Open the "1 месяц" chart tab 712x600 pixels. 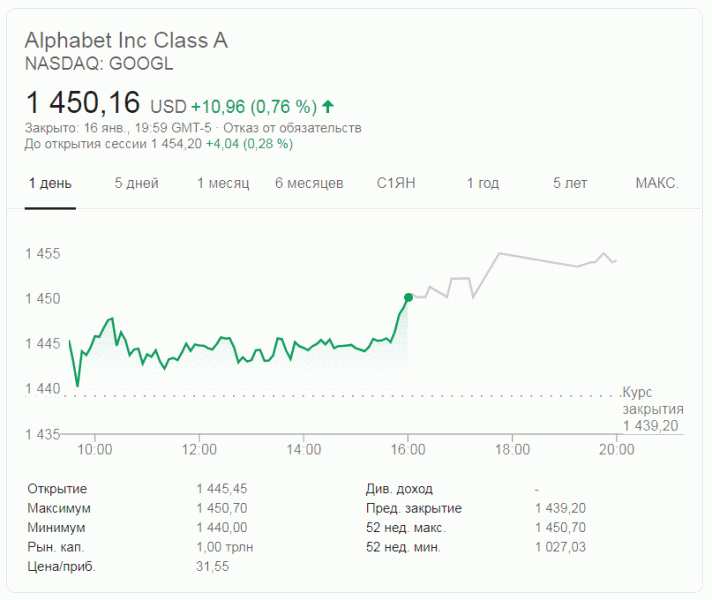(x=221, y=183)
